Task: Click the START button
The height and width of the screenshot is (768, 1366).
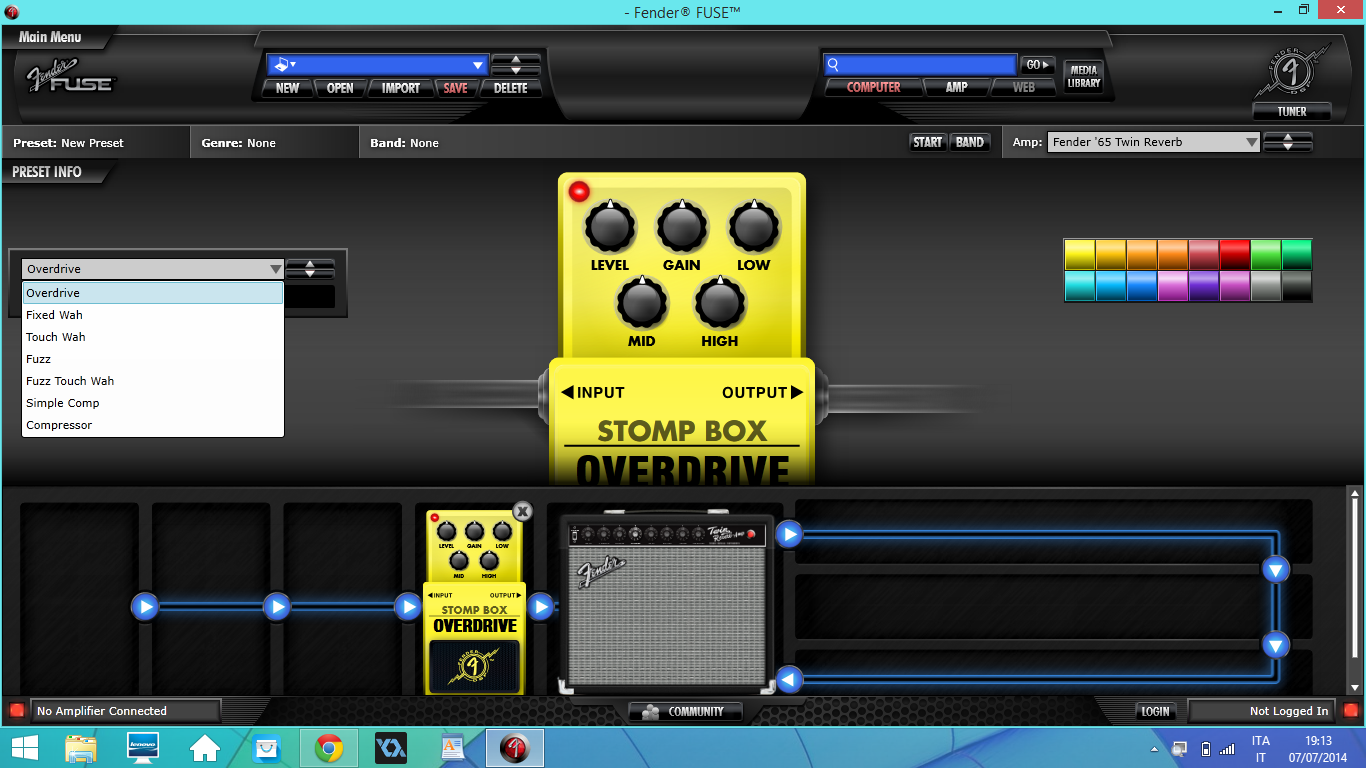Action: [x=927, y=142]
